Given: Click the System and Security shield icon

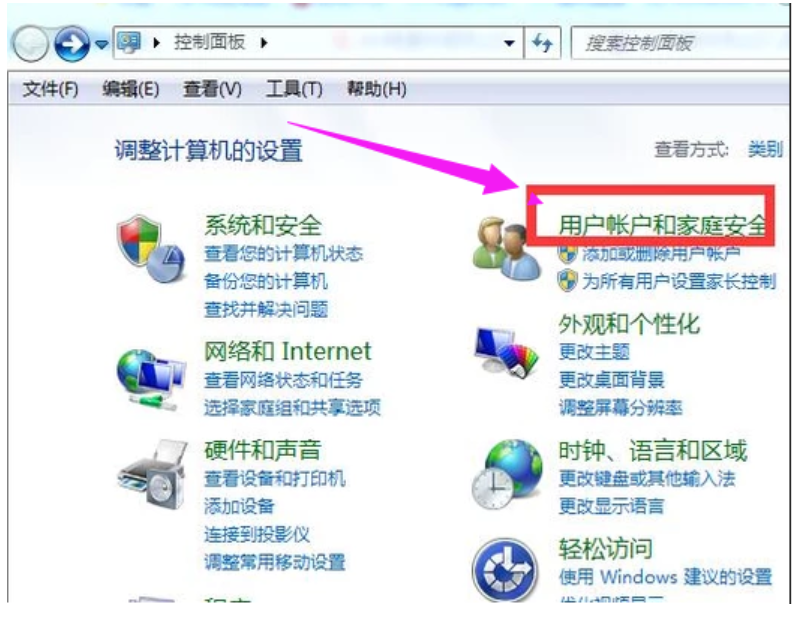Looking at the screenshot, I should click(x=151, y=248).
